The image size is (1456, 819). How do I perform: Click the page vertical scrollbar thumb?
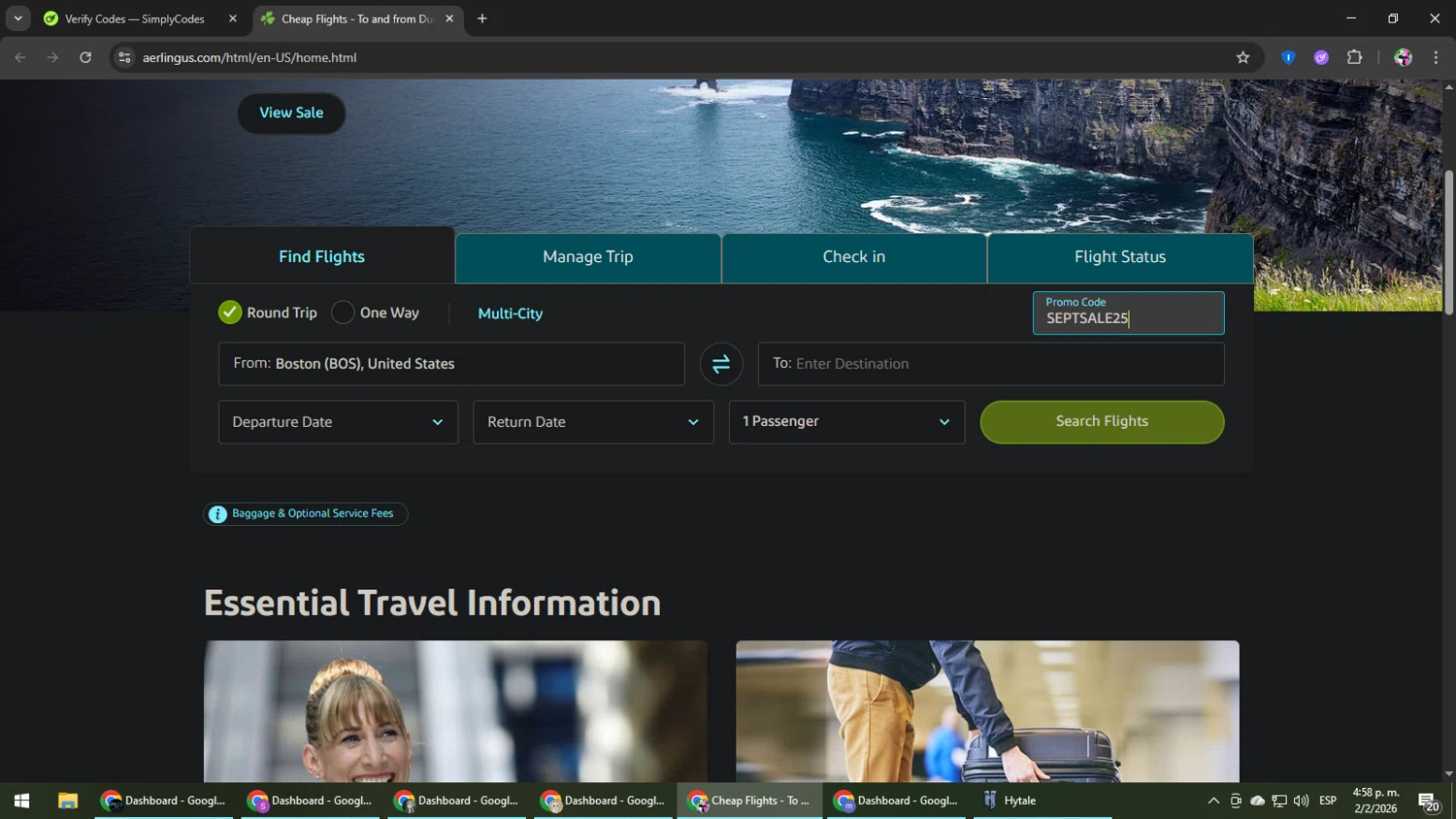[1449, 243]
